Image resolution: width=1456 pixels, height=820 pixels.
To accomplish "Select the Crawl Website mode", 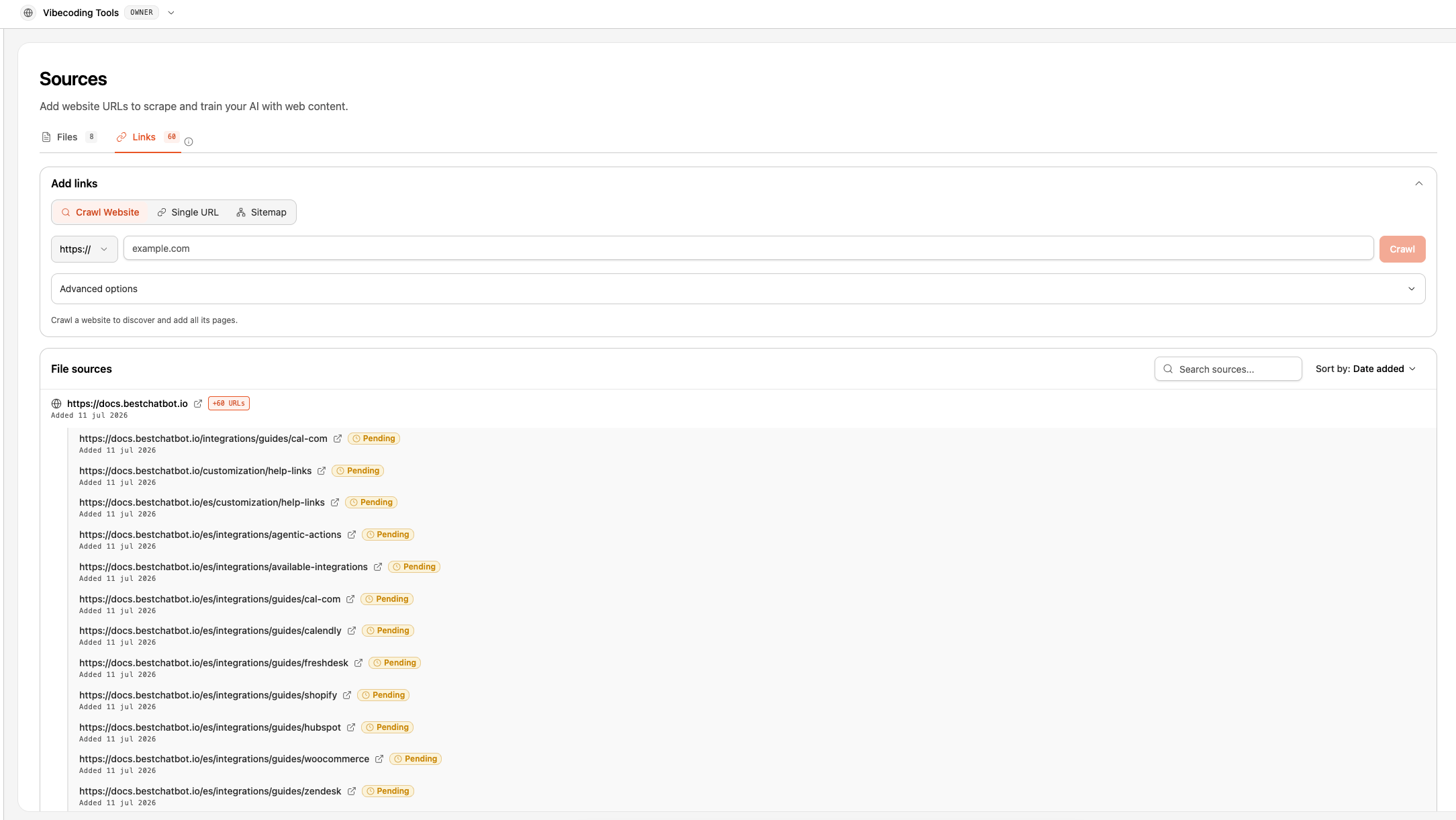I will click(x=100, y=212).
